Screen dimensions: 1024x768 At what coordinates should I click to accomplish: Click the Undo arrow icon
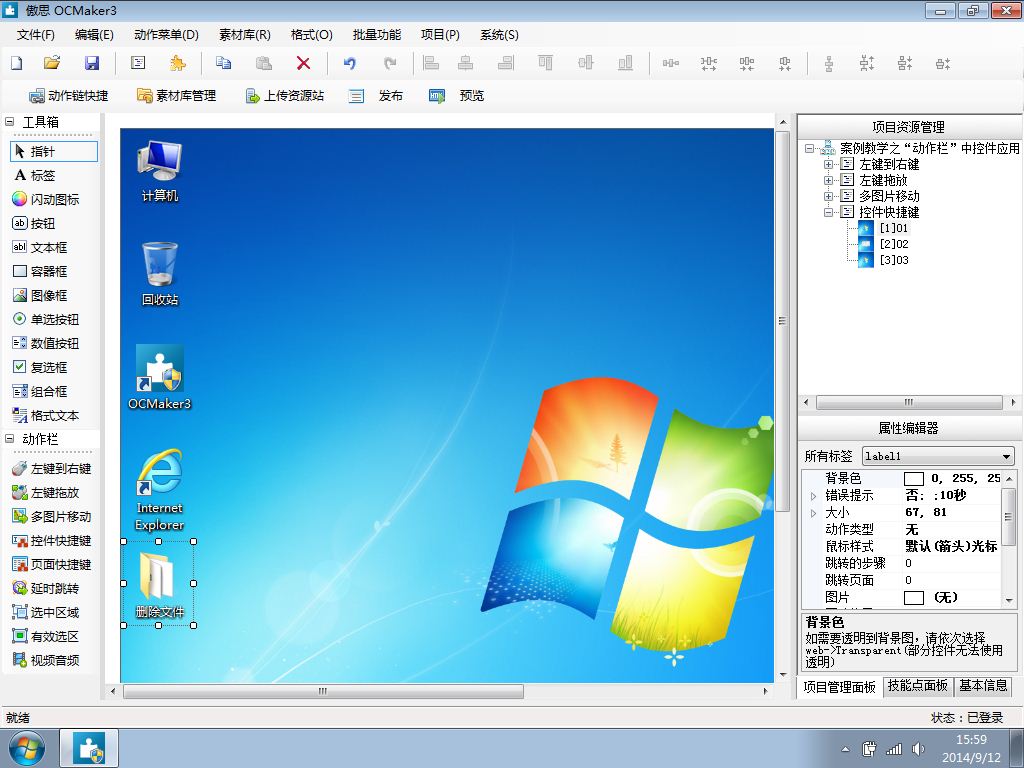(349, 63)
